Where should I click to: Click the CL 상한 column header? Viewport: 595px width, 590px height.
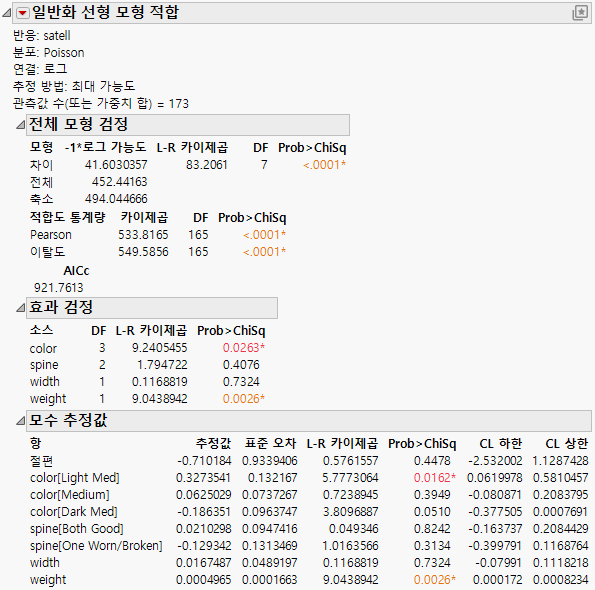click(x=567, y=443)
